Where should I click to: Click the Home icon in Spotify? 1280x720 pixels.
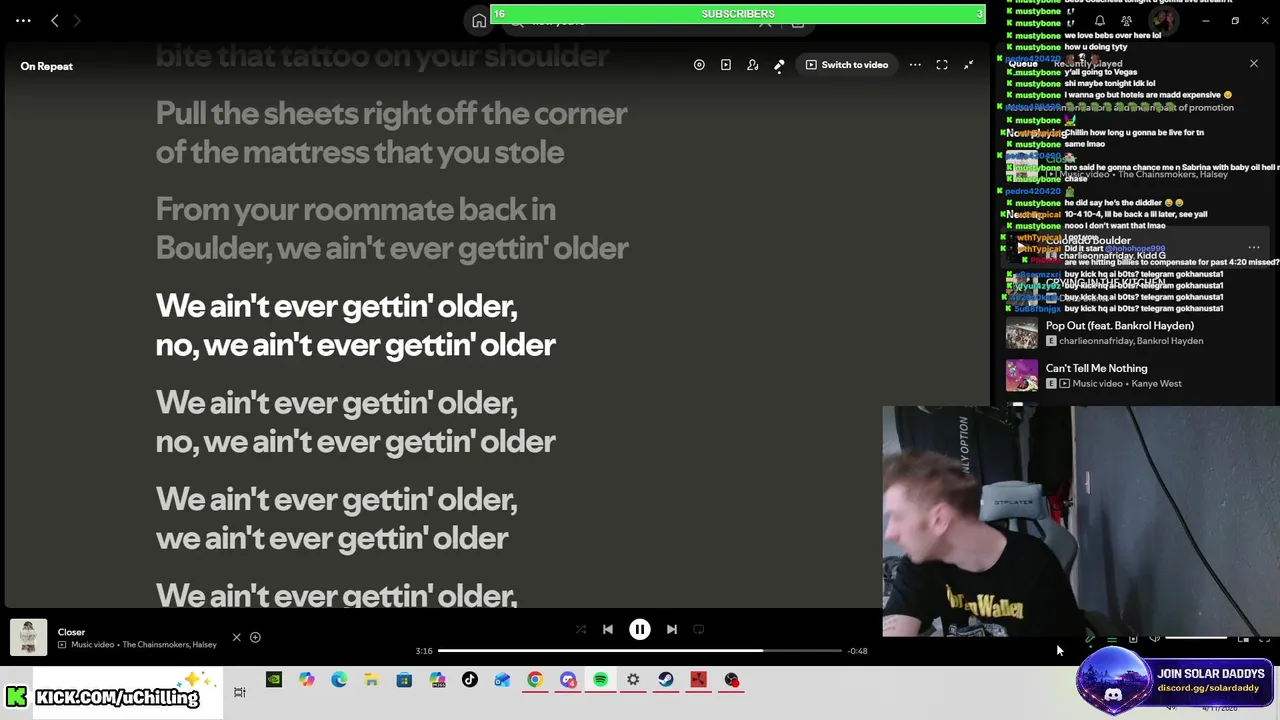pos(479,21)
